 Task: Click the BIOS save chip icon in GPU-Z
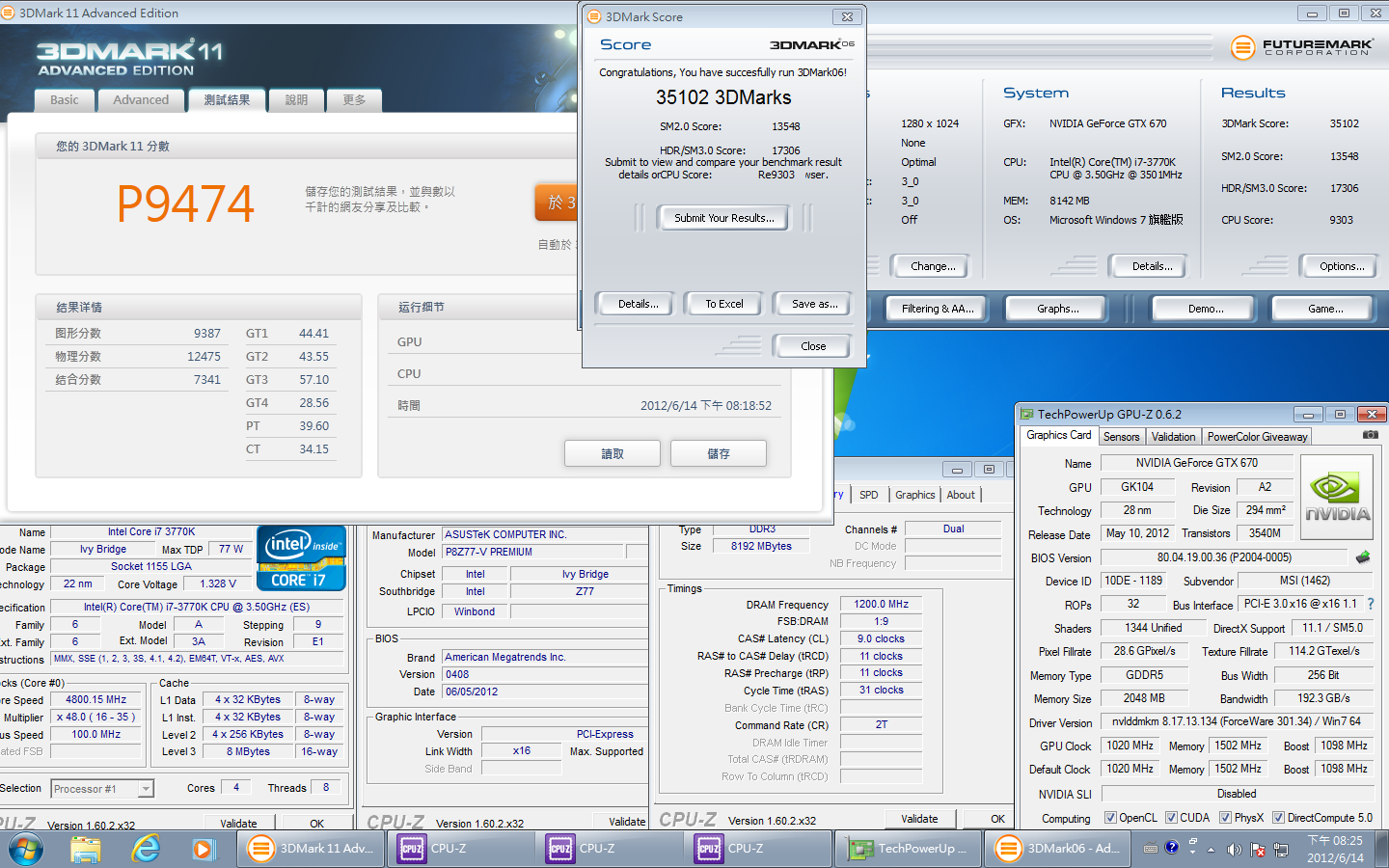(1363, 557)
